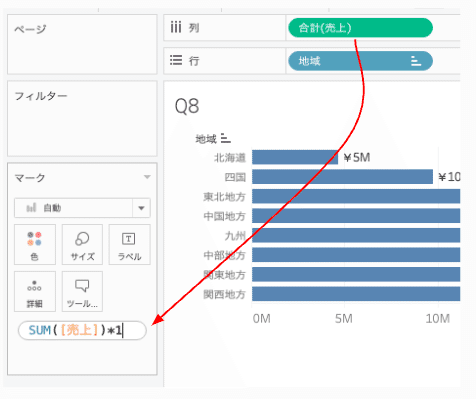Image resolution: width=476 pixels, height=399 pixels.
Task: Click the 関西地方 row label
Action: pos(224,294)
